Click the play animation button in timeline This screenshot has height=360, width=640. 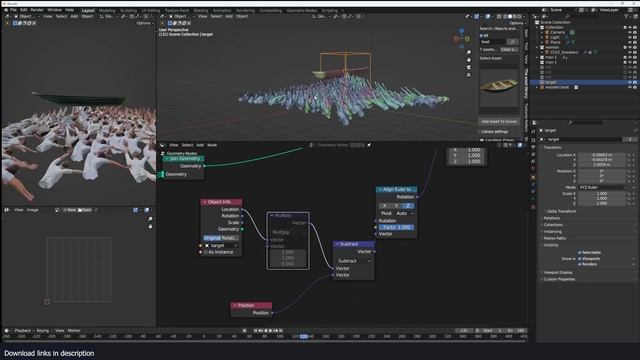[x=270, y=331]
